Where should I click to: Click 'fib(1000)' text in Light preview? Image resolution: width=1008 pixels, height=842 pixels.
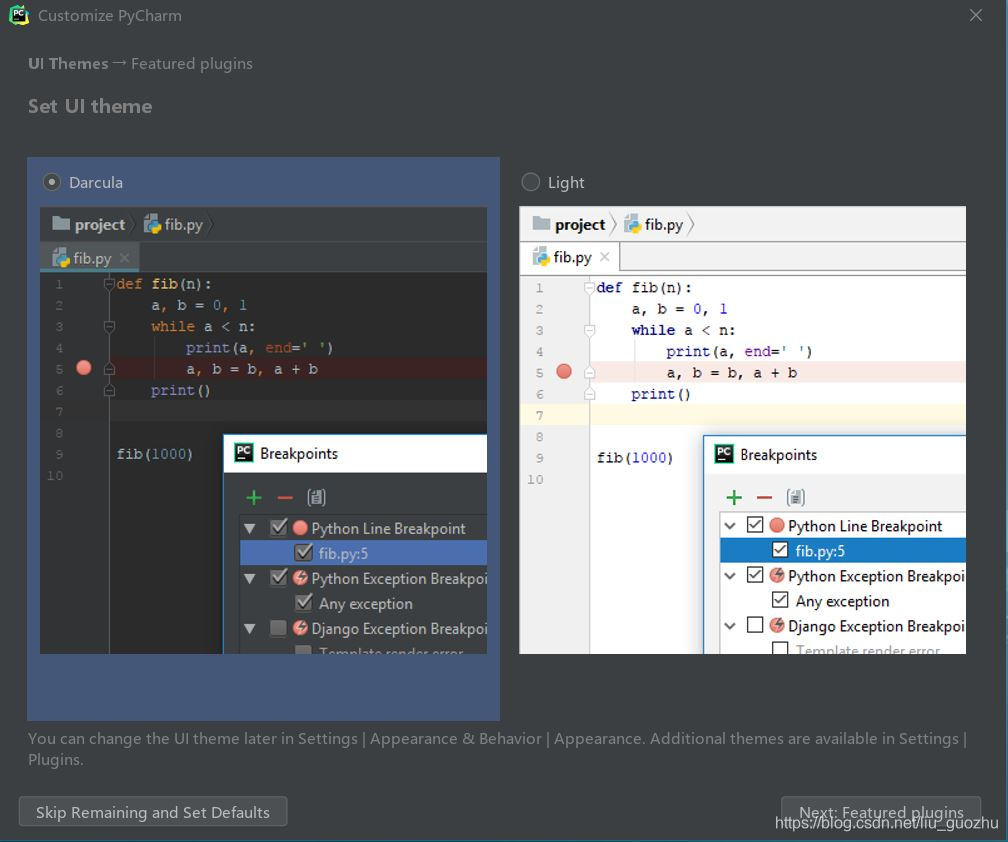click(634, 458)
